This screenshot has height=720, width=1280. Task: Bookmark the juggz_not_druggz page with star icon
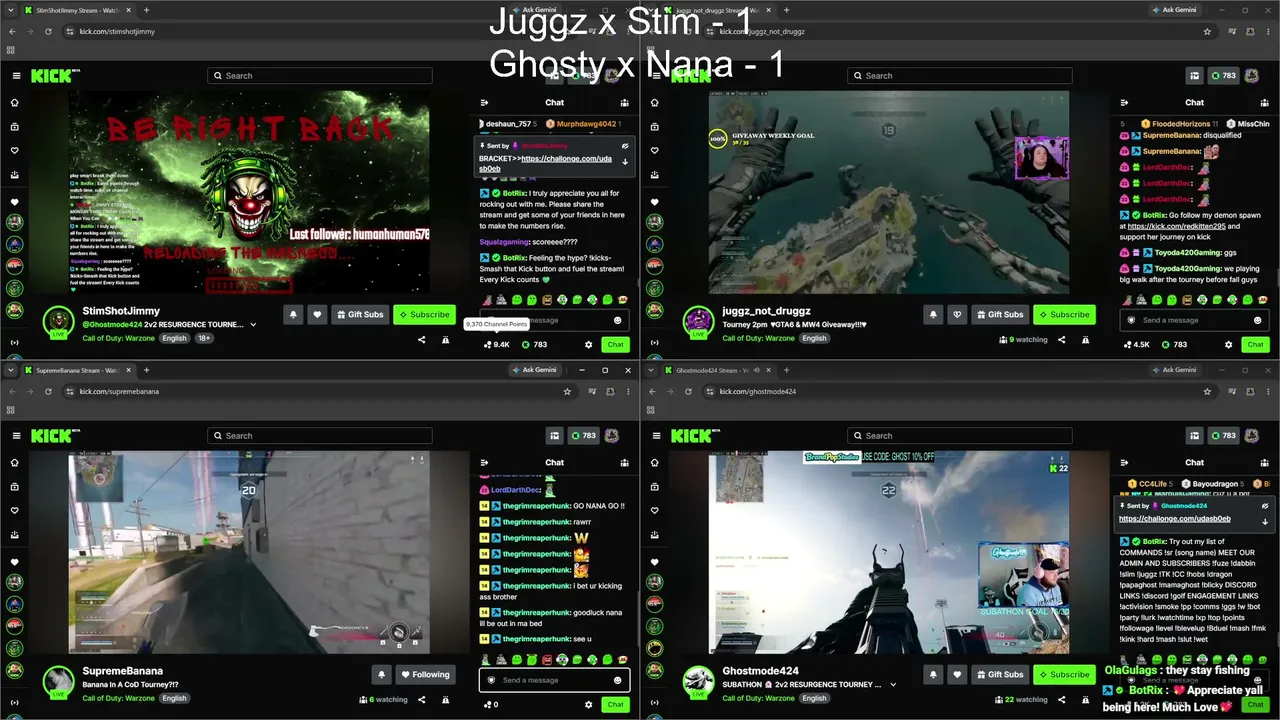[1207, 31]
